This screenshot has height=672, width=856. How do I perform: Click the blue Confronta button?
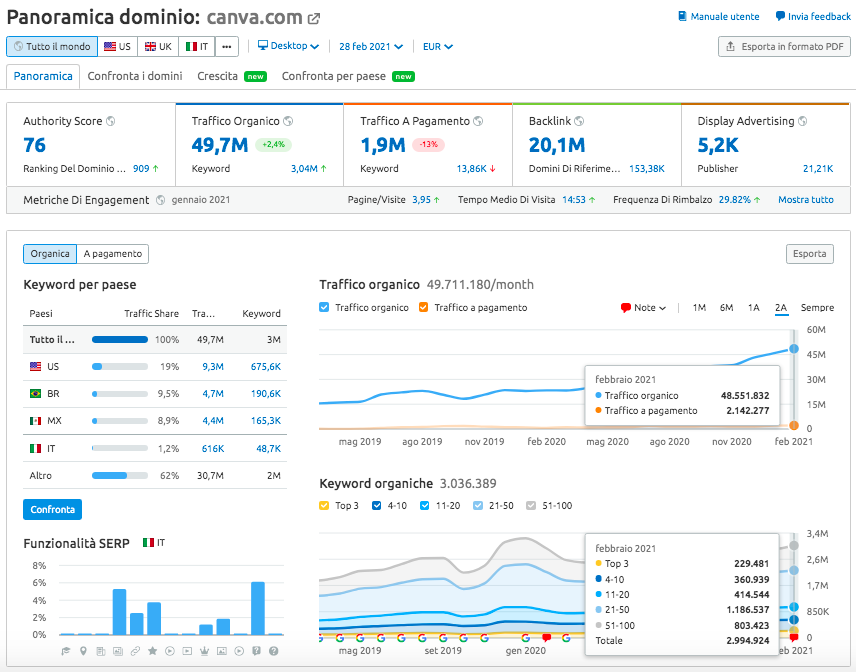pyautogui.click(x=52, y=509)
